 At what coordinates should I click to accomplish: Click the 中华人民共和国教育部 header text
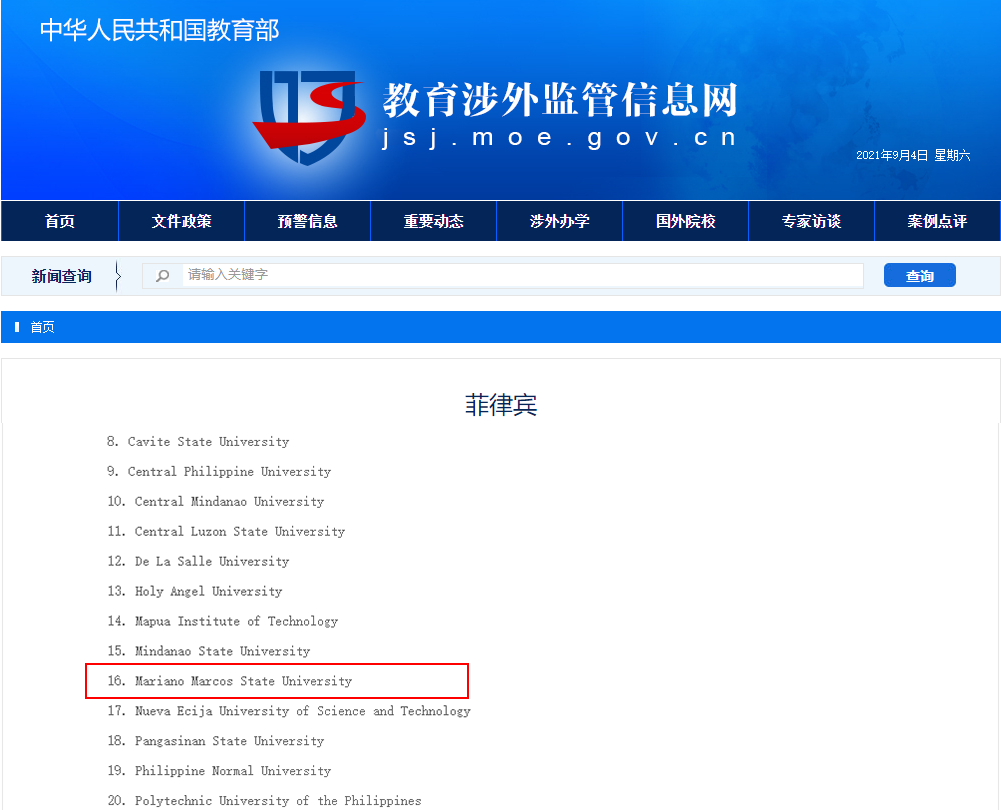(160, 30)
